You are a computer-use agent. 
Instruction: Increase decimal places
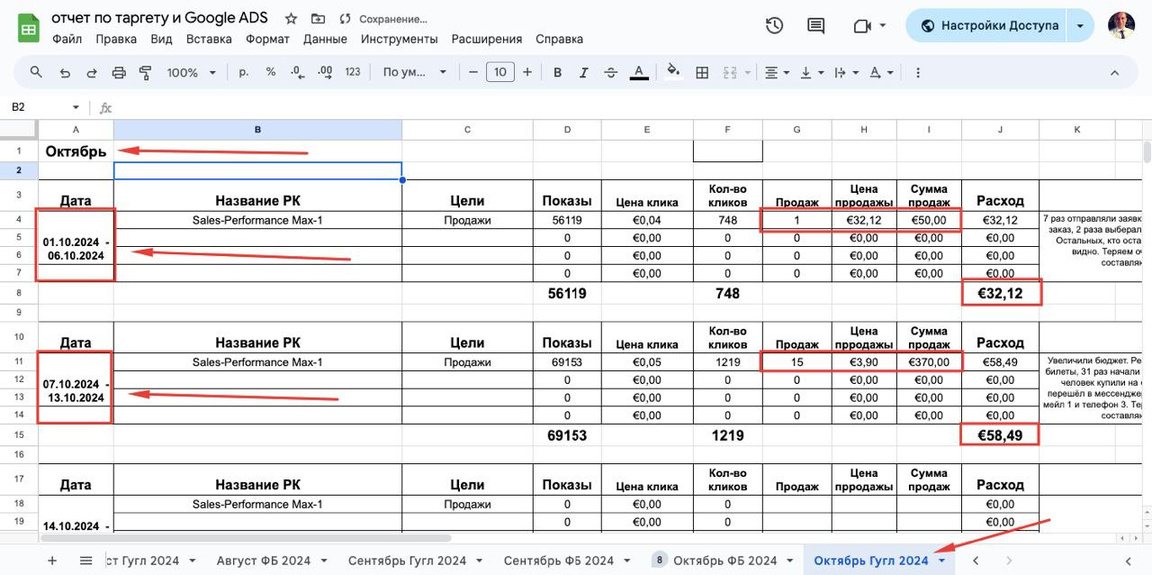tap(325, 72)
